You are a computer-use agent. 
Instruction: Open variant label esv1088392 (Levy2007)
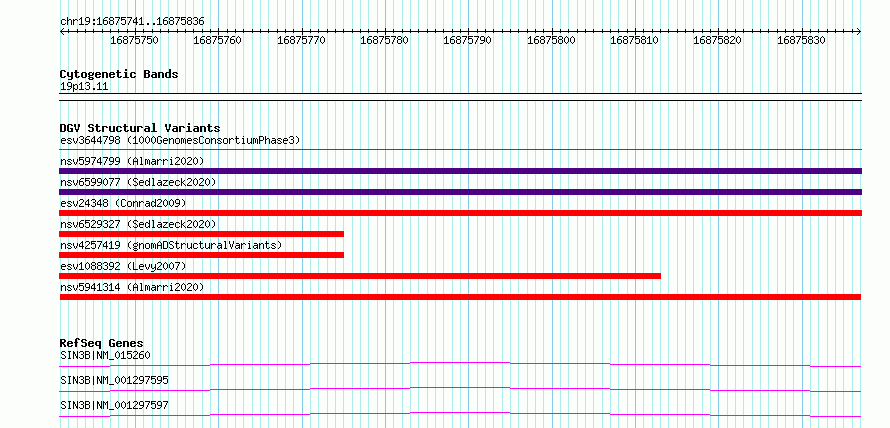pyautogui.click(x=123, y=266)
